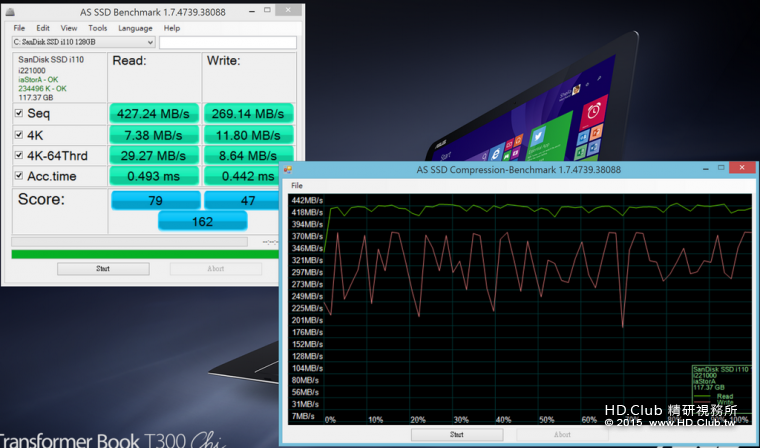Click the 117.37 GB capacity text
Viewport: 760px width, 448px height.
click(x=36, y=97)
